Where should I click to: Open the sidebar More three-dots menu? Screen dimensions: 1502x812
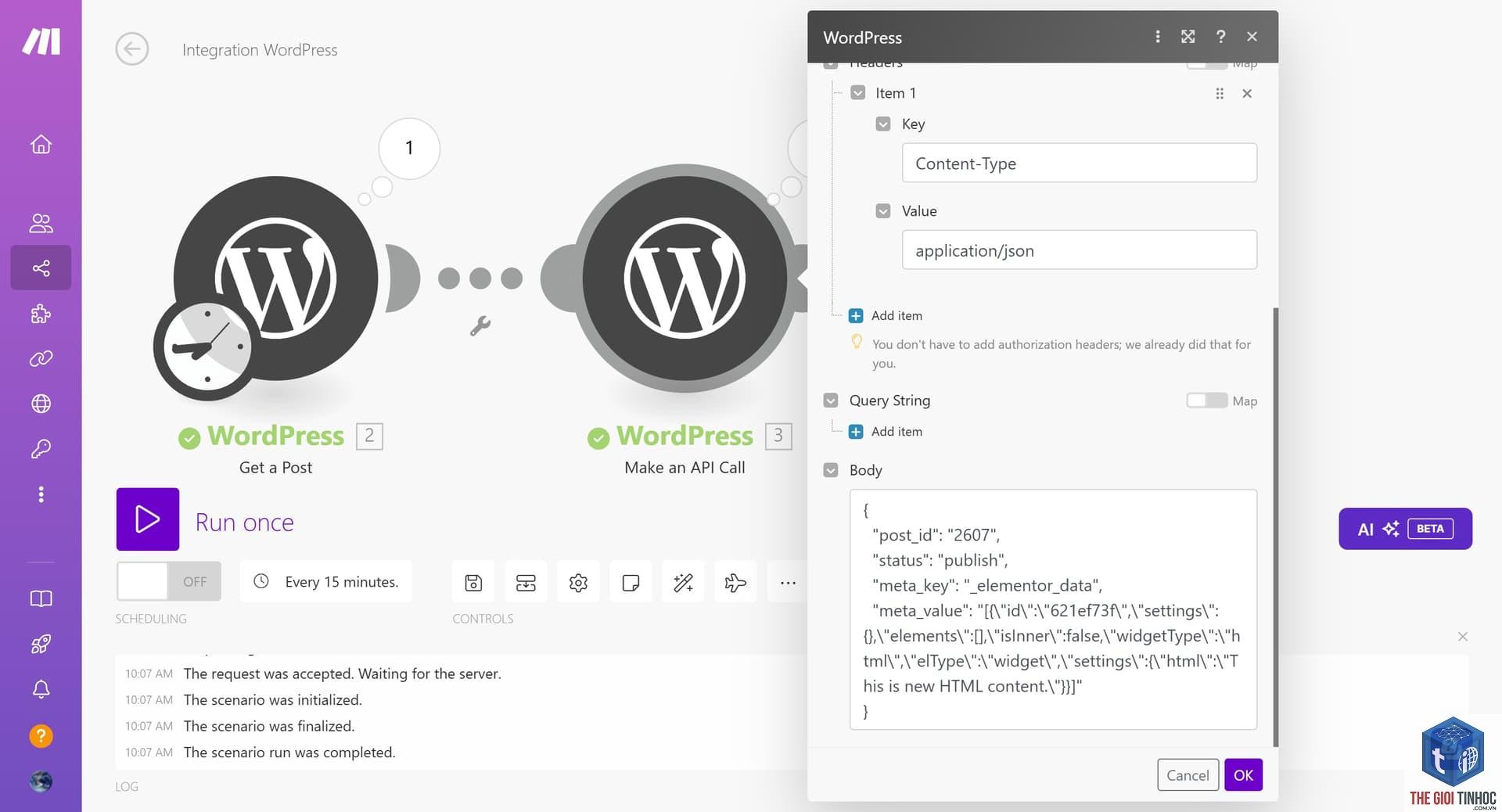pyautogui.click(x=41, y=494)
